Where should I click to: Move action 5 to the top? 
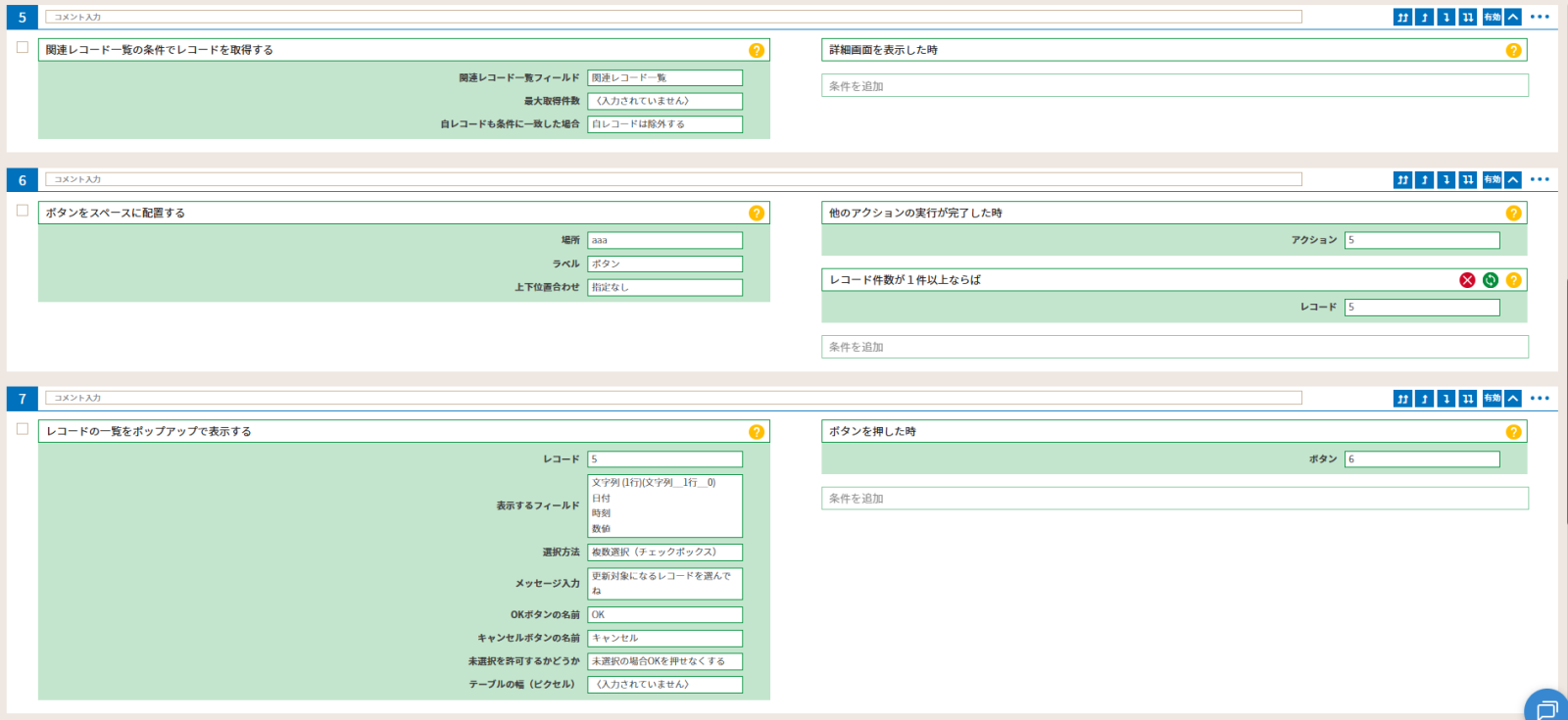tap(1402, 17)
